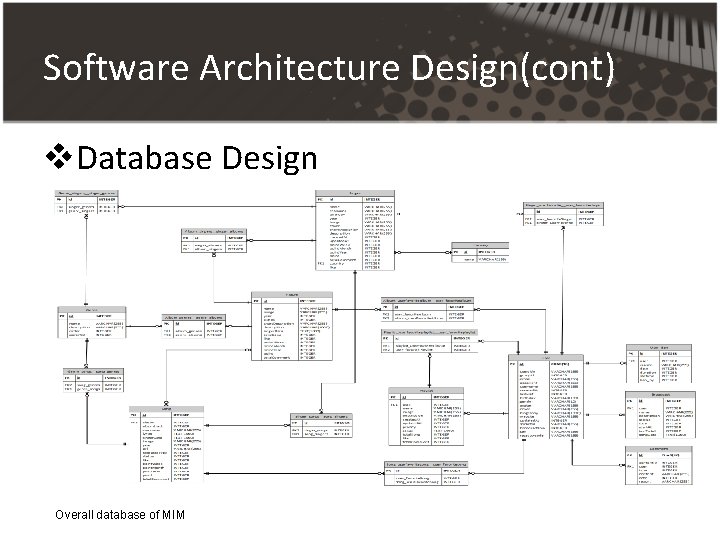
Task: Click the "Software Architecture Design(cont)" slide title
Action: click(x=329, y=68)
